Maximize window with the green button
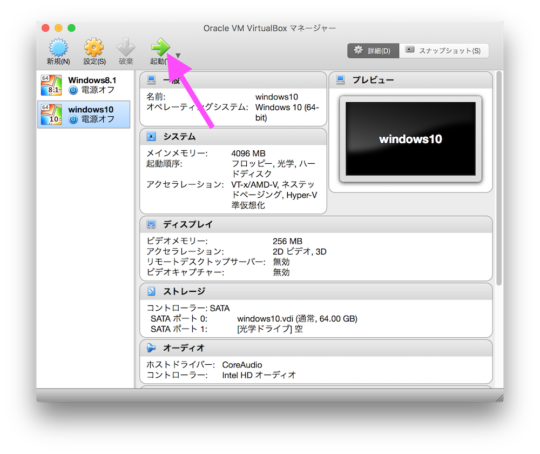The image size is (540, 454). pyautogui.click(x=71, y=28)
